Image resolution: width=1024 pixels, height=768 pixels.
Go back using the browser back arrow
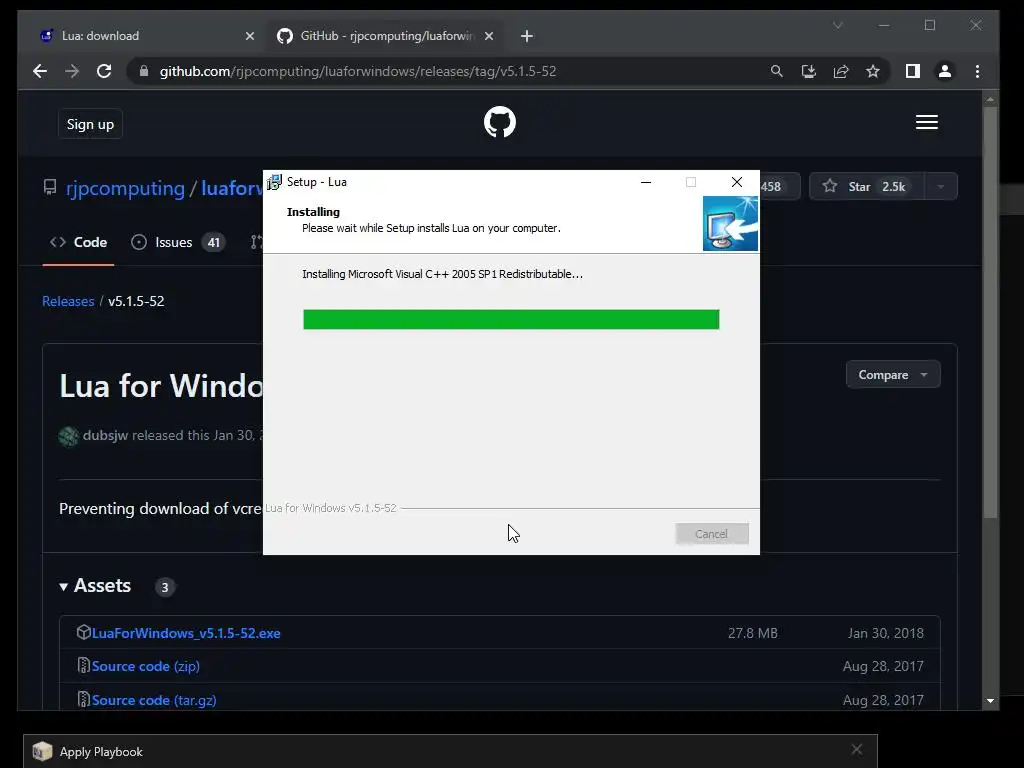[40, 71]
